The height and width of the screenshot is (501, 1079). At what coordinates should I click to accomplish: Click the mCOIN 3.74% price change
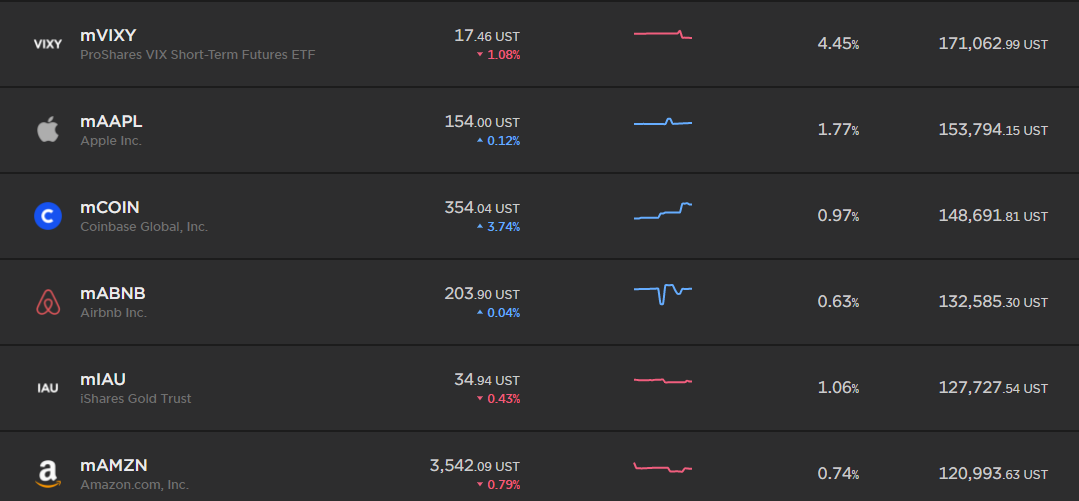coord(500,227)
